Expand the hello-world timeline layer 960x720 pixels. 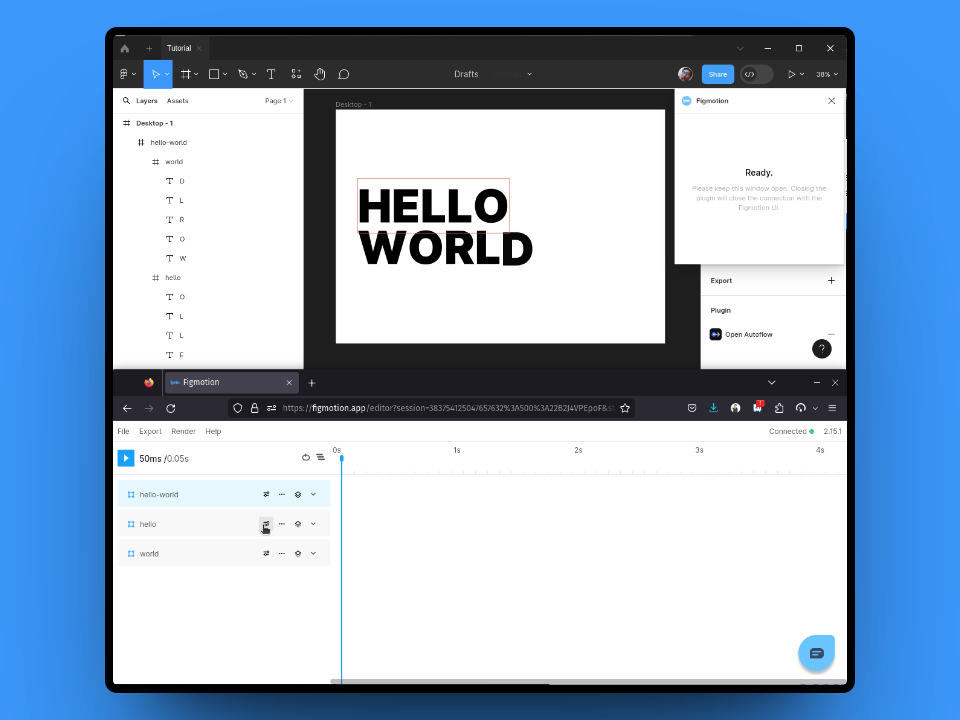313,494
